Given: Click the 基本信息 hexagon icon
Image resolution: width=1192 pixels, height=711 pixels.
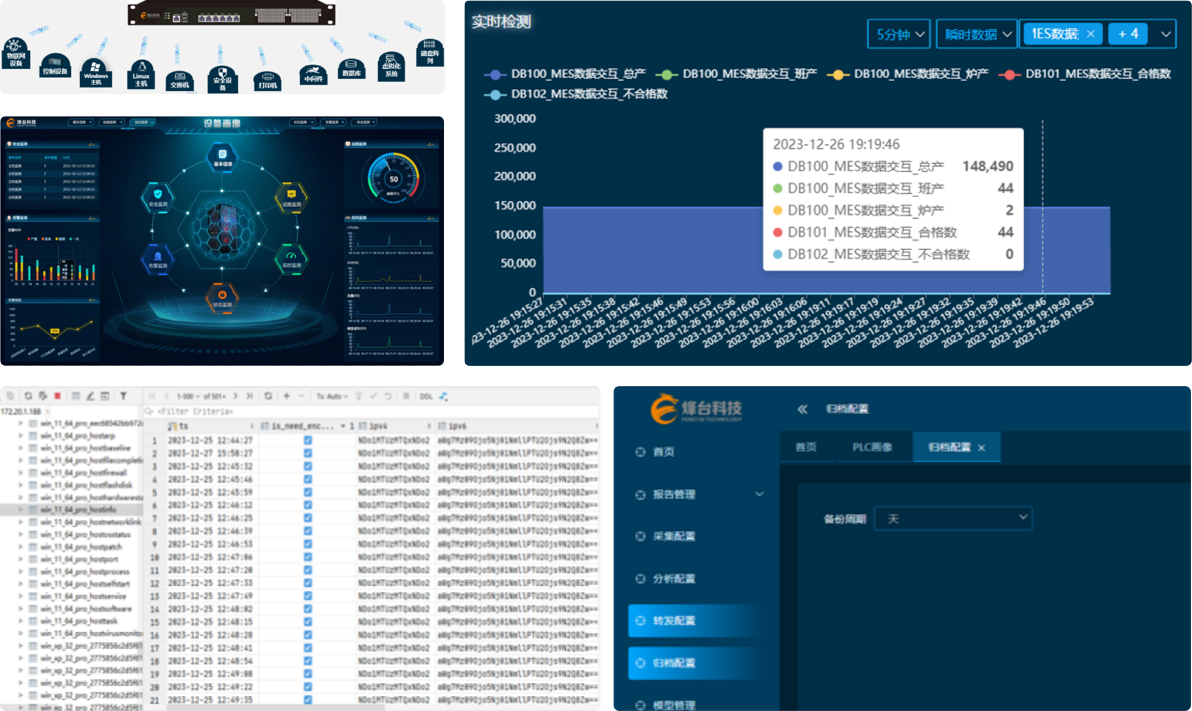Looking at the screenshot, I should click(221, 157).
